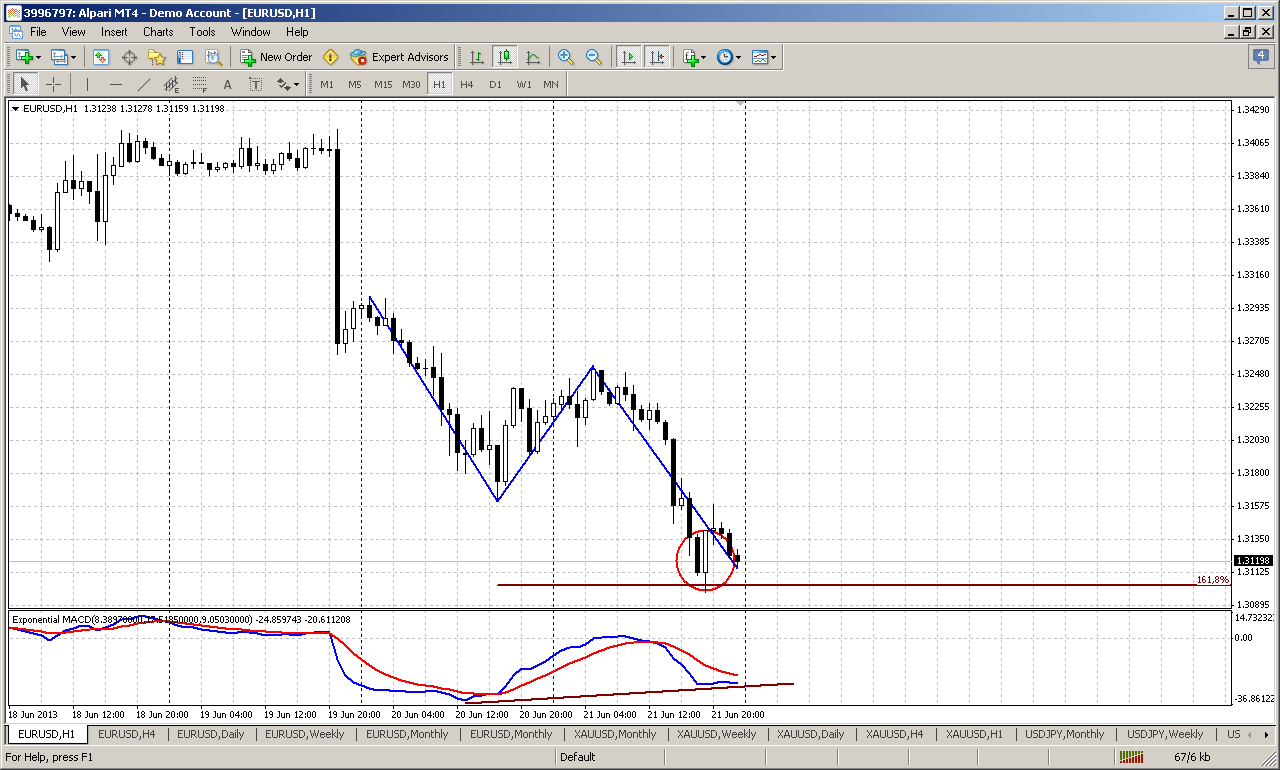Open the Expert Advisors settings
The width and height of the screenshot is (1280, 770).
tap(400, 57)
